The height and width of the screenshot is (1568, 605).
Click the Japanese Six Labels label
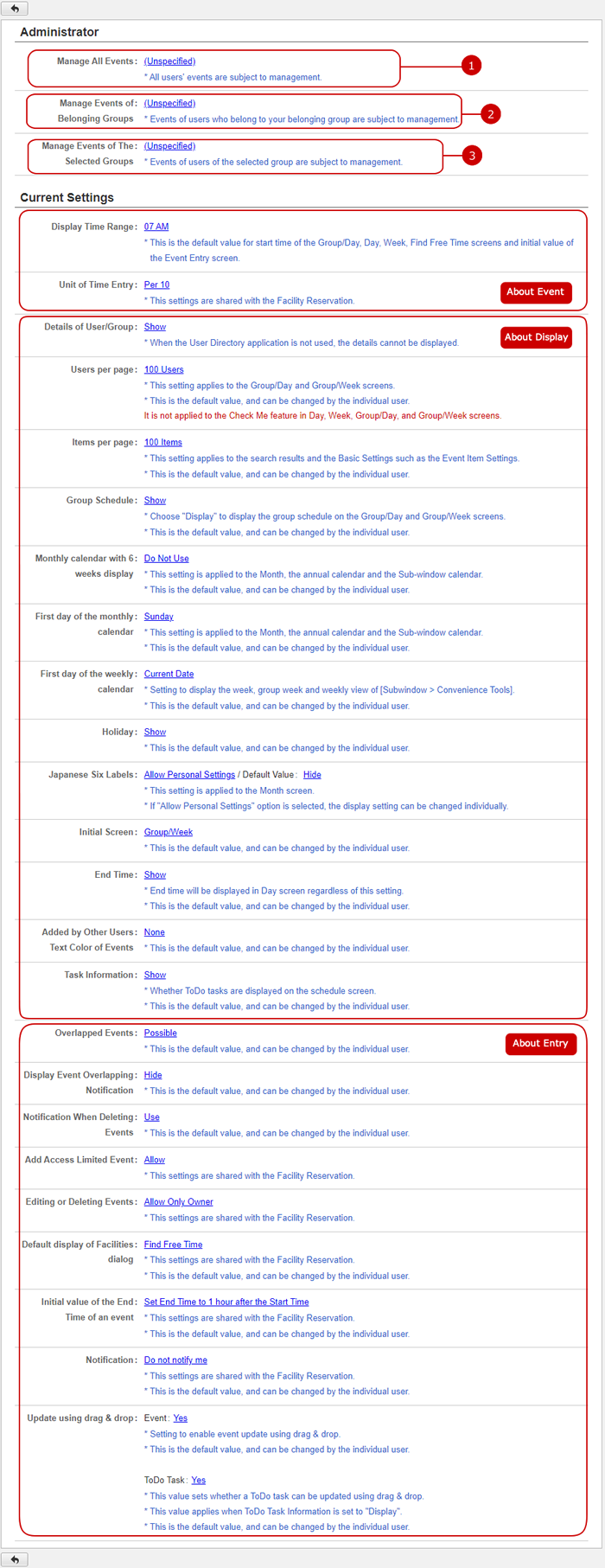pos(92,775)
